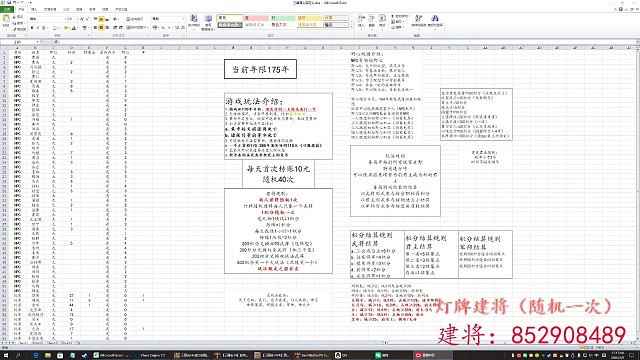Open the Excel help question mark icon

coord(620,9)
